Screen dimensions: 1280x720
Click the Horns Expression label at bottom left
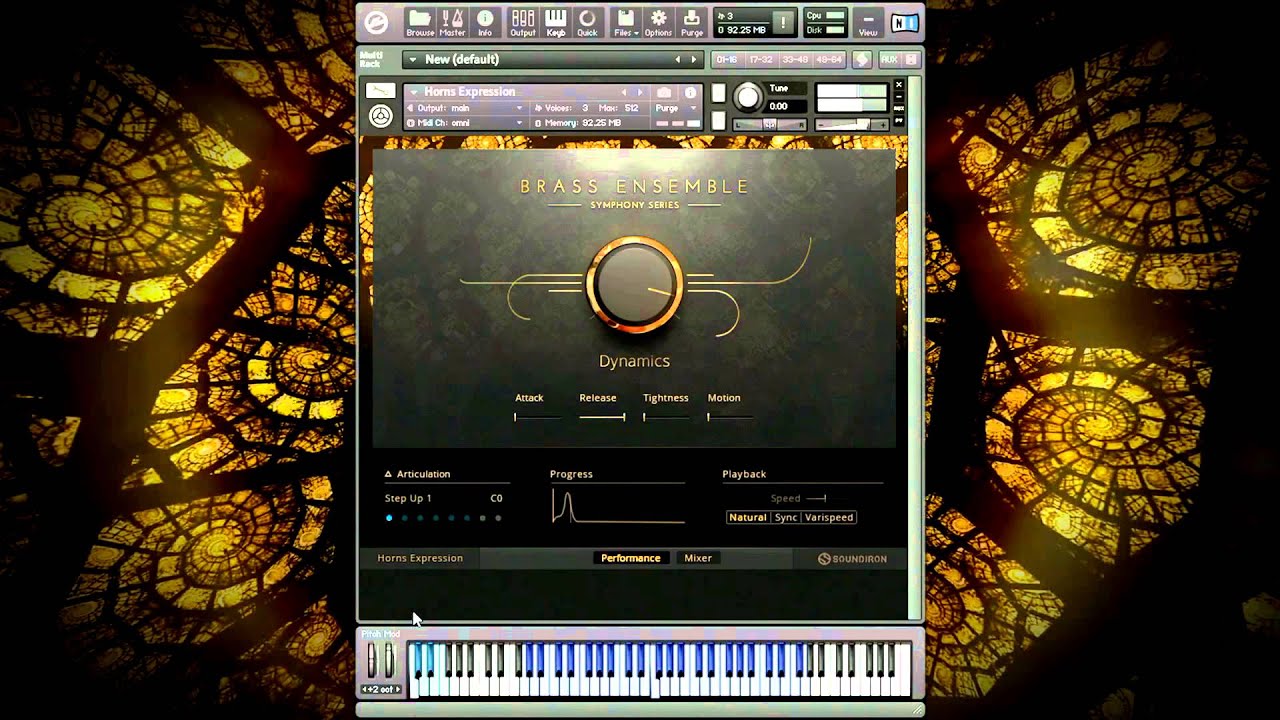[x=420, y=558]
